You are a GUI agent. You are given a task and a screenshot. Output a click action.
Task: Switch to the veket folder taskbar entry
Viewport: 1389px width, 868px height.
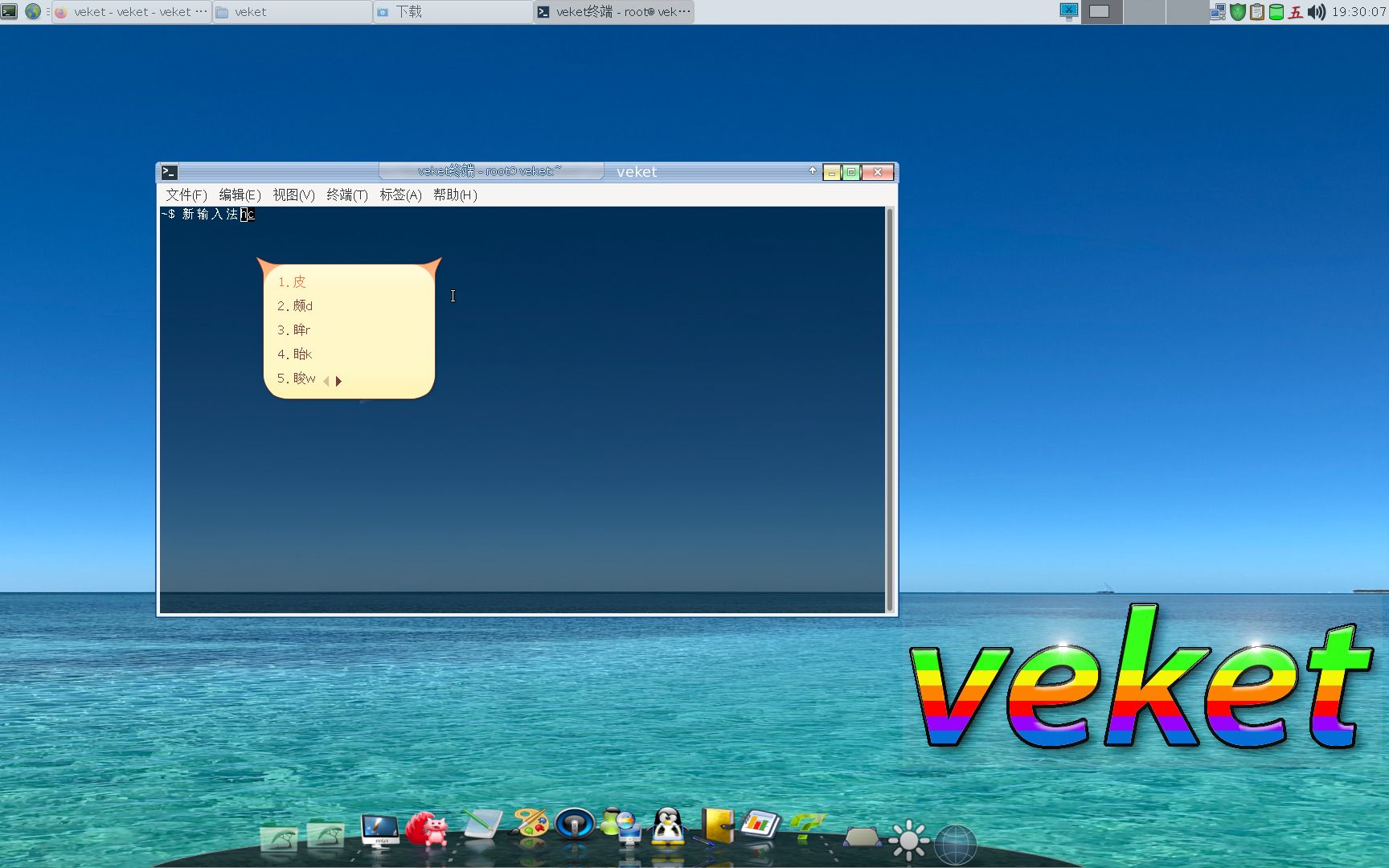pos(292,12)
